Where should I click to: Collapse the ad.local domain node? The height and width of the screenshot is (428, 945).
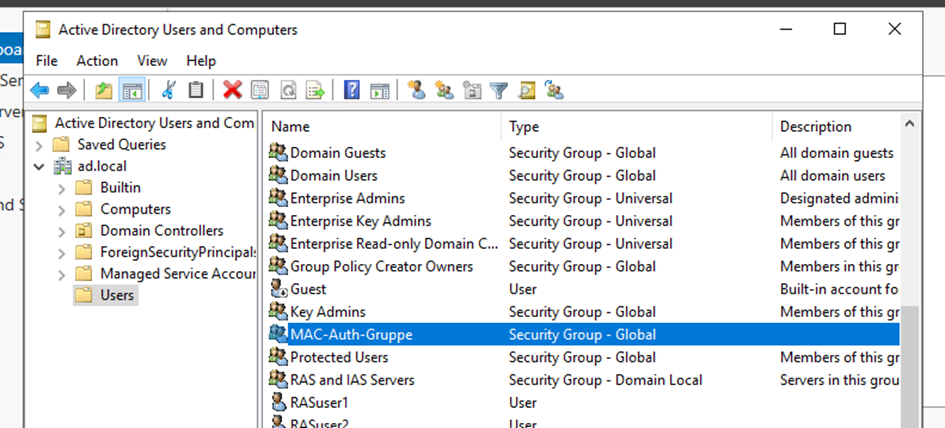40,166
